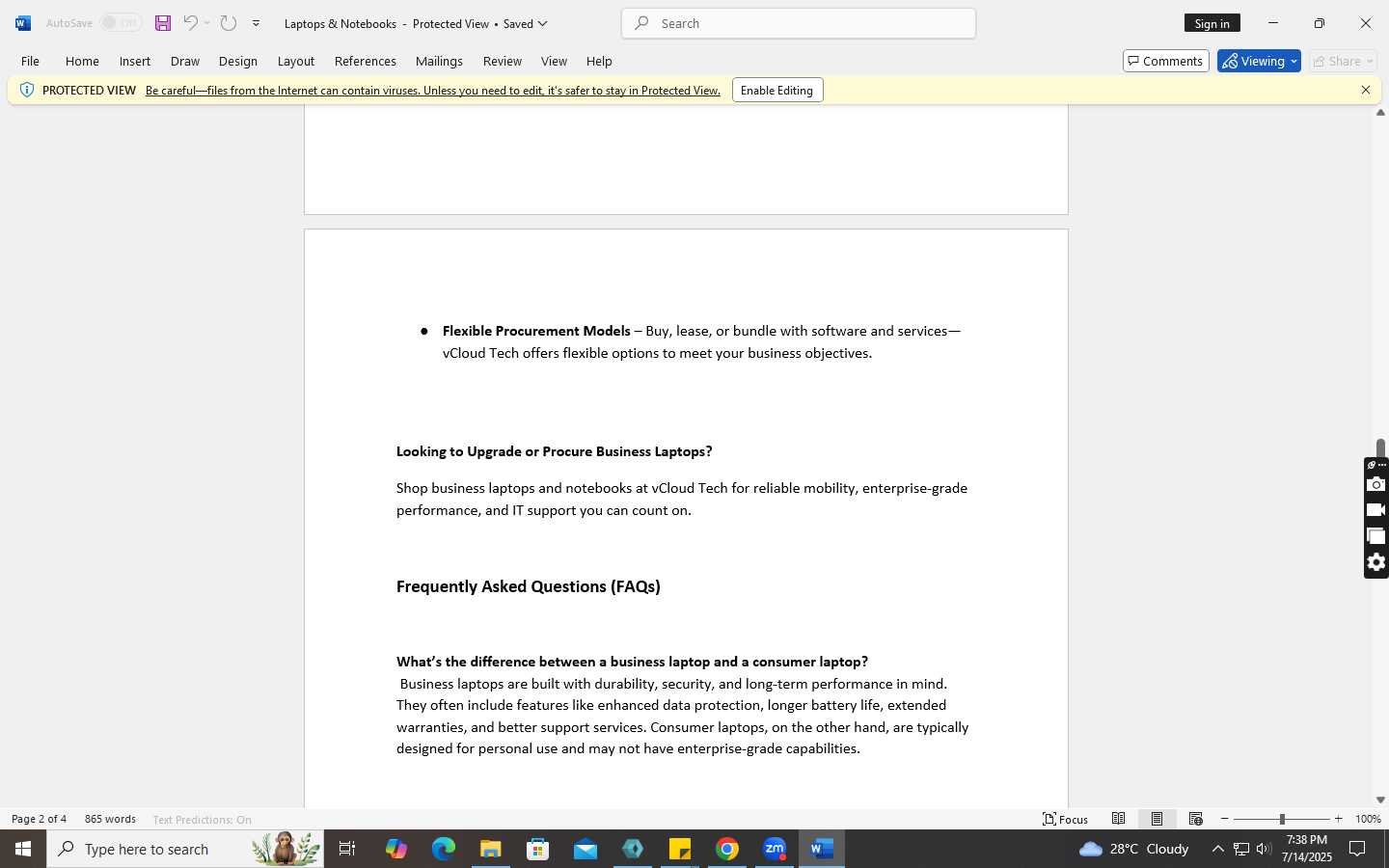Open Customize Quick Access Toolbar dropdown
The width and height of the screenshot is (1389, 868).
click(x=257, y=23)
